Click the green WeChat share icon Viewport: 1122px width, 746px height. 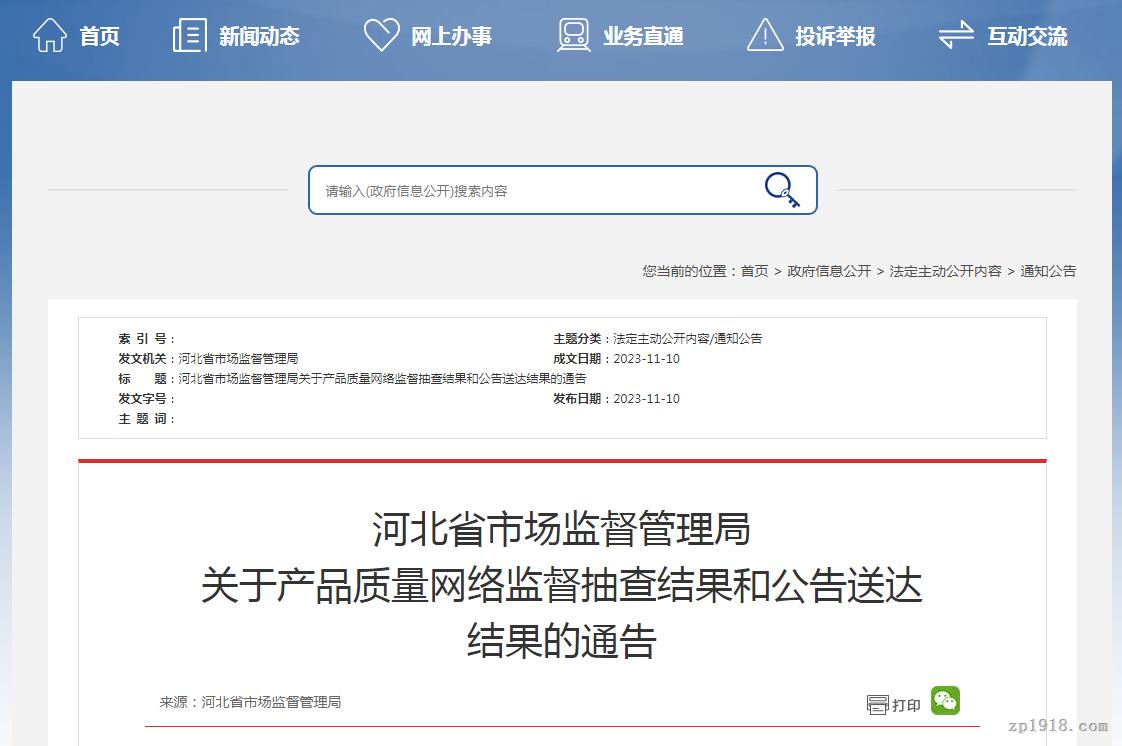pyautogui.click(x=945, y=701)
